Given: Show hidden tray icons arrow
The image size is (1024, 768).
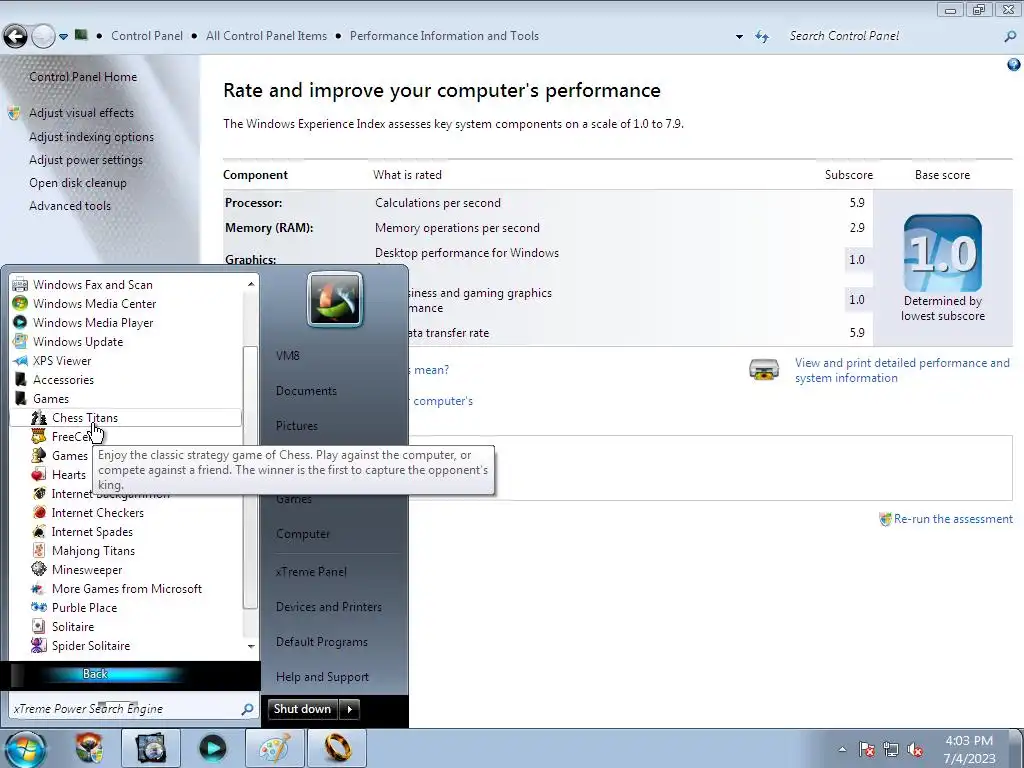Looking at the screenshot, I should [x=842, y=749].
